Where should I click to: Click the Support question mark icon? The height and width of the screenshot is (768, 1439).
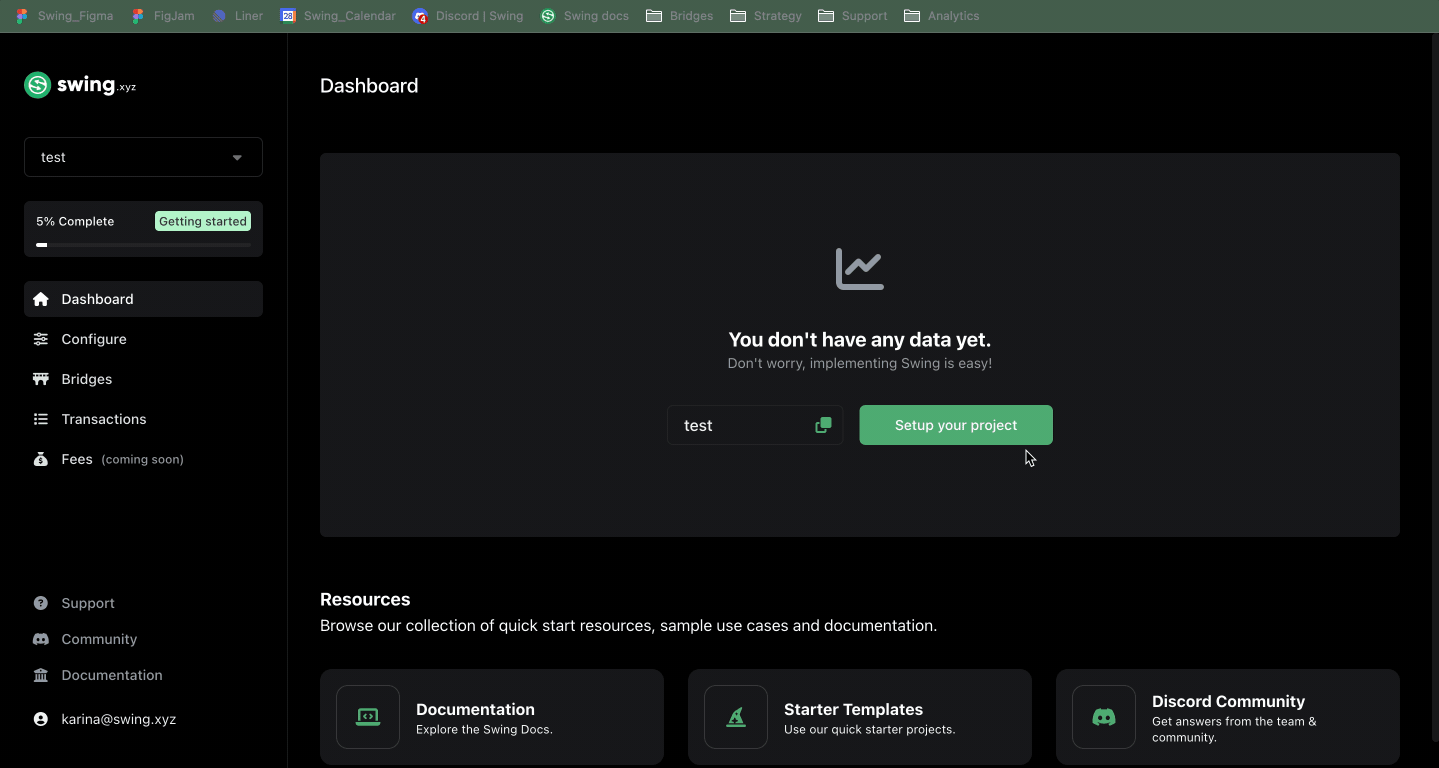pyautogui.click(x=41, y=603)
